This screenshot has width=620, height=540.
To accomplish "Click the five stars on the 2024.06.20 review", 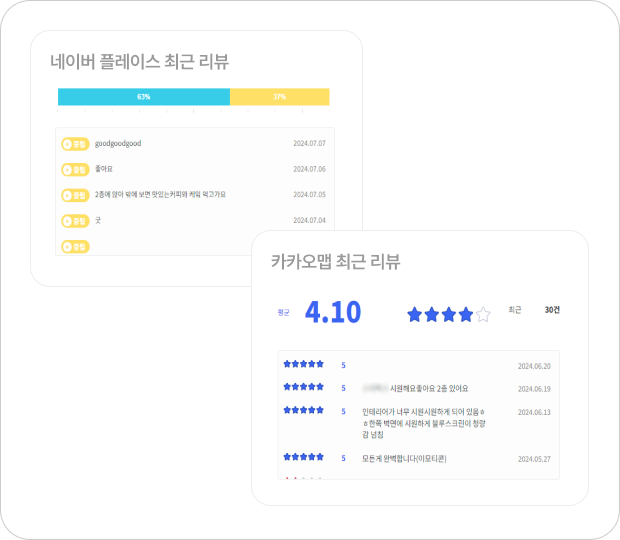I will click(303, 364).
